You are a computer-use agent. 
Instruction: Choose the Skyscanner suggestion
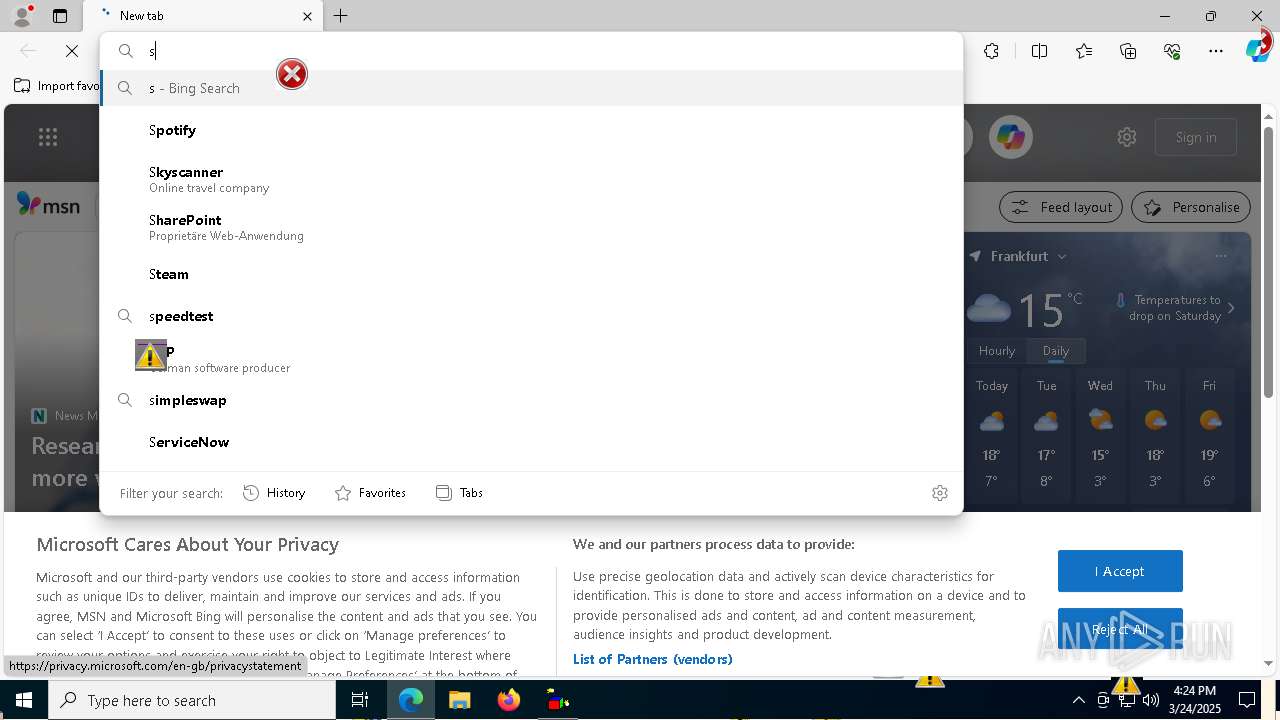[x=531, y=179]
